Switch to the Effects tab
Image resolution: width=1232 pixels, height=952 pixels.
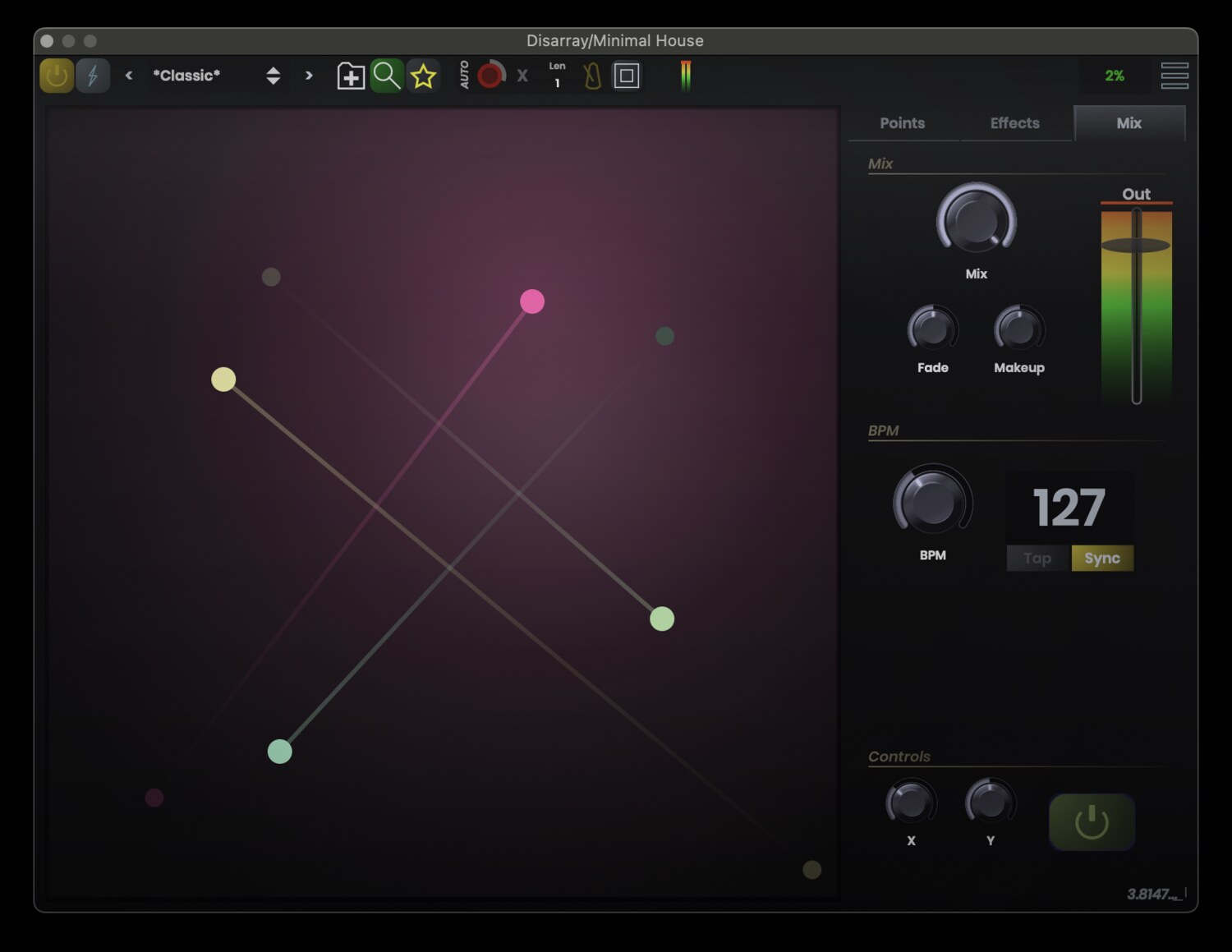1014,123
